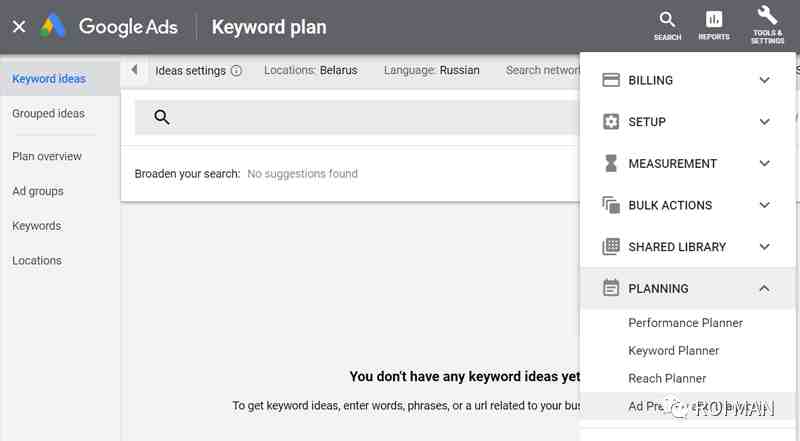This screenshot has width=800, height=441.
Task: Click the Ideas settings label
Action: (x=190, y=70)
